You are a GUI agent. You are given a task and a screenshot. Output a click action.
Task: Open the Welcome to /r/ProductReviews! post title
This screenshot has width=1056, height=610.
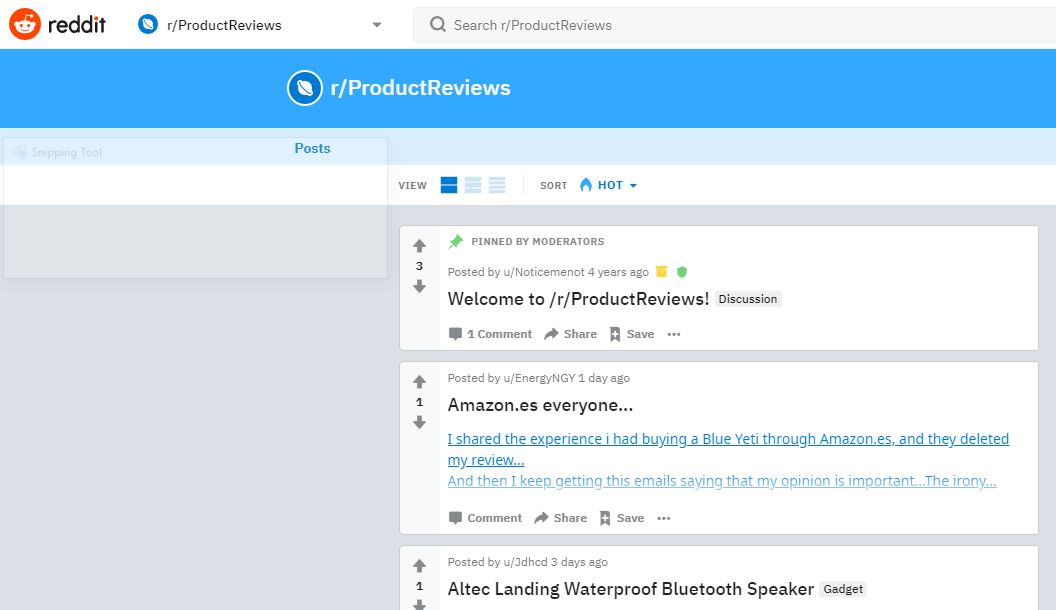click(x=579, y=299)
